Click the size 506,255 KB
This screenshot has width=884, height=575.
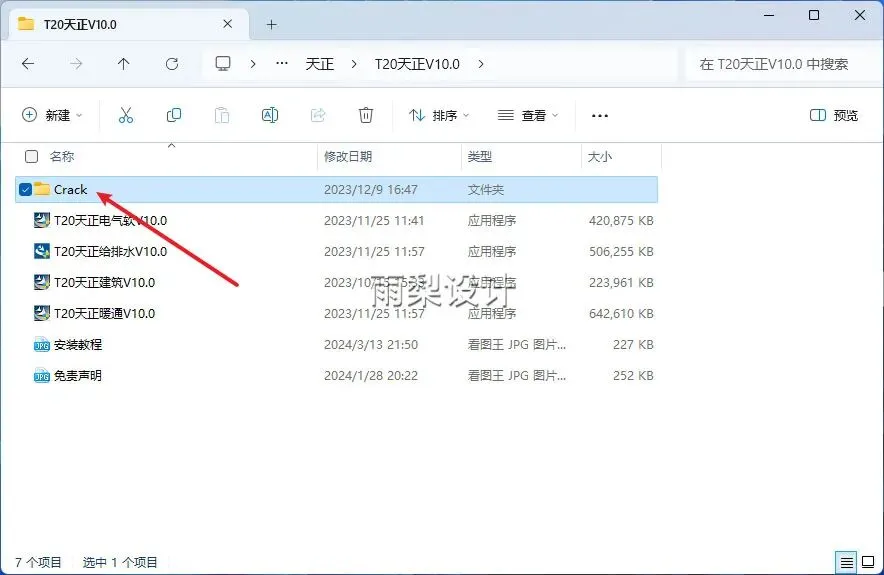point(621,251)
